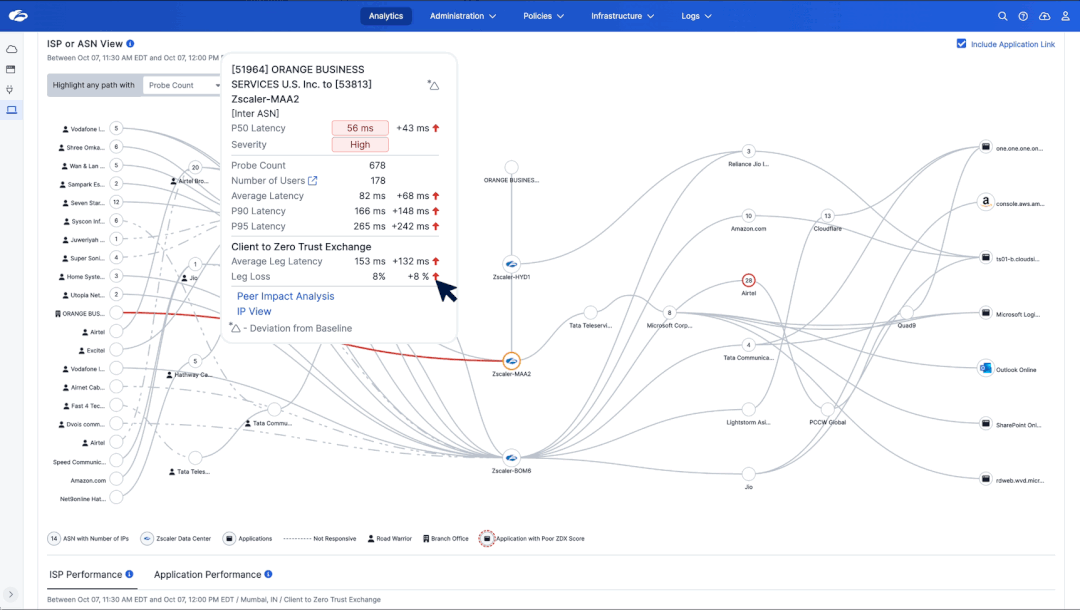
Task: Click the cloud upload icon in header
Action: pos(1044,16)
